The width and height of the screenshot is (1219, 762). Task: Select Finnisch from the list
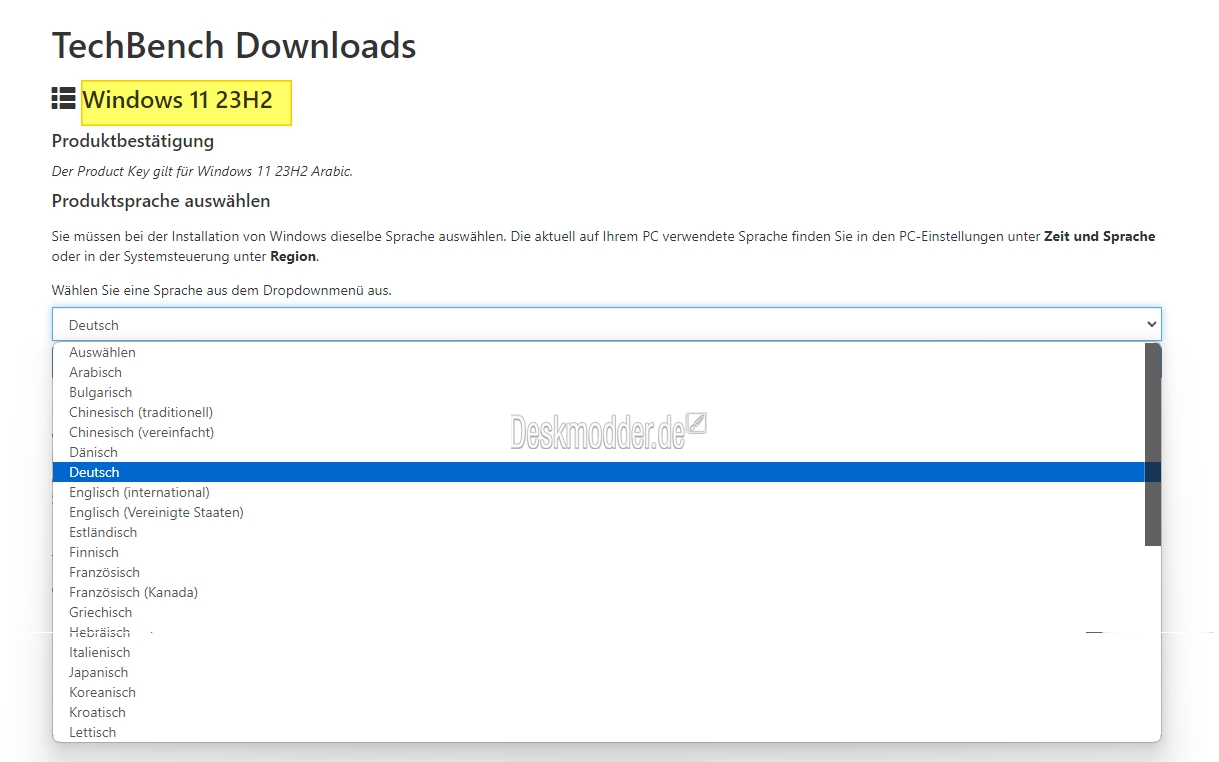tap(598, 552)
